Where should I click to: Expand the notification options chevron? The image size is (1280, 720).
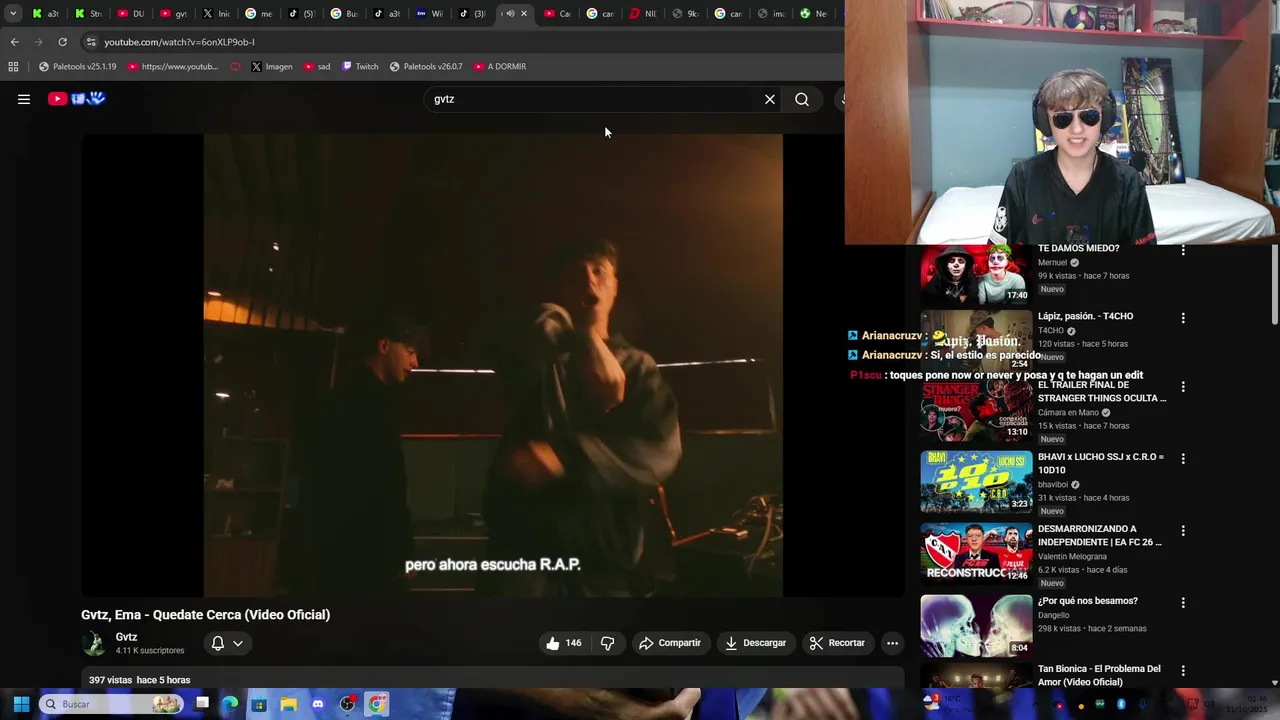click(238, 643)
